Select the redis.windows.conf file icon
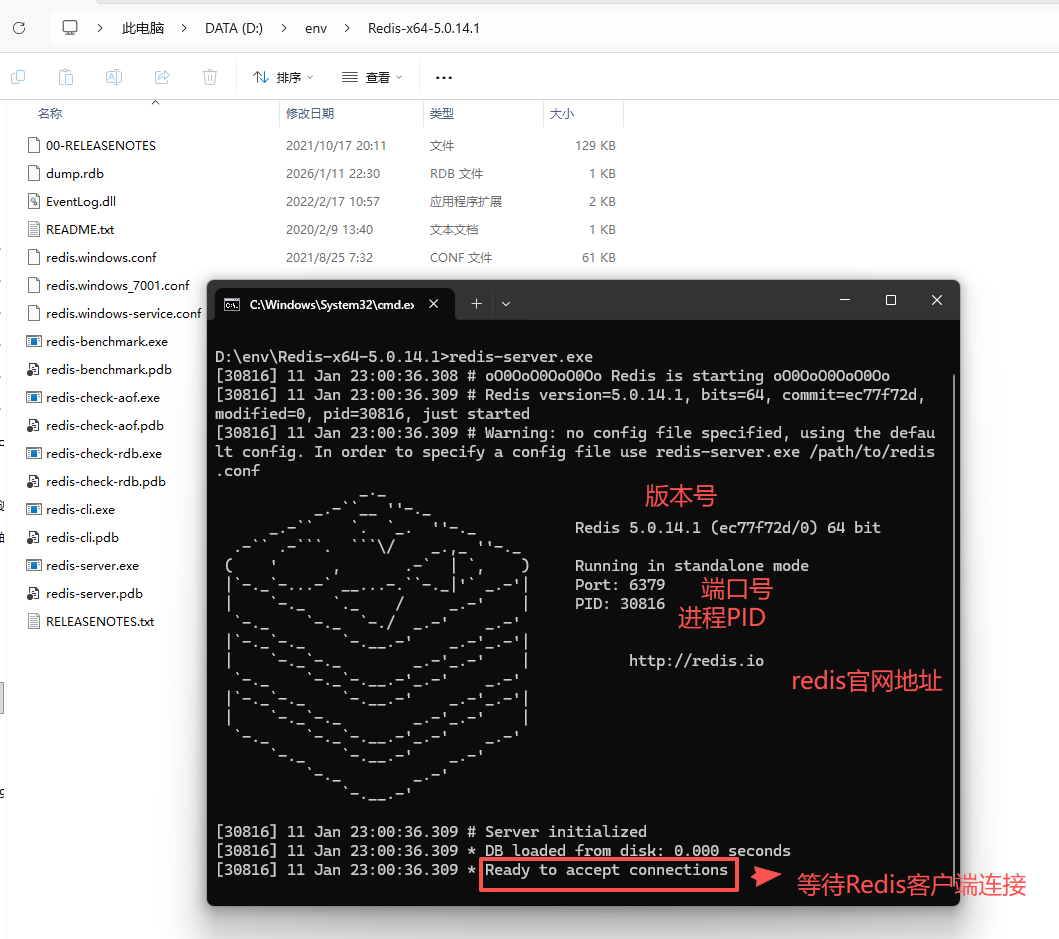Viewport: 1059px width, 939px height. coord(34,257)
